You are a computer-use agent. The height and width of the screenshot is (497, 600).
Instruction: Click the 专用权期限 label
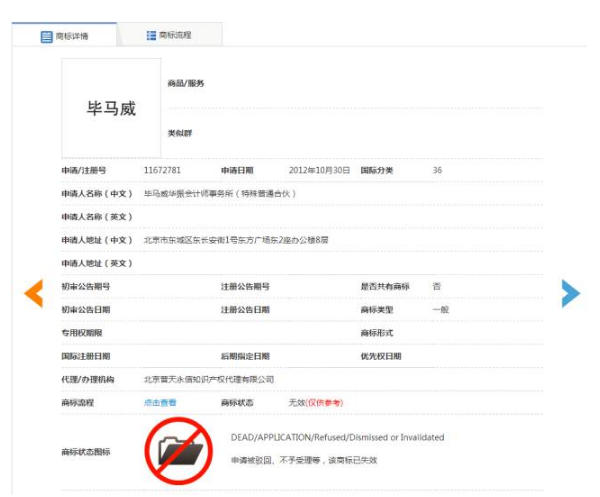[82, 333]
